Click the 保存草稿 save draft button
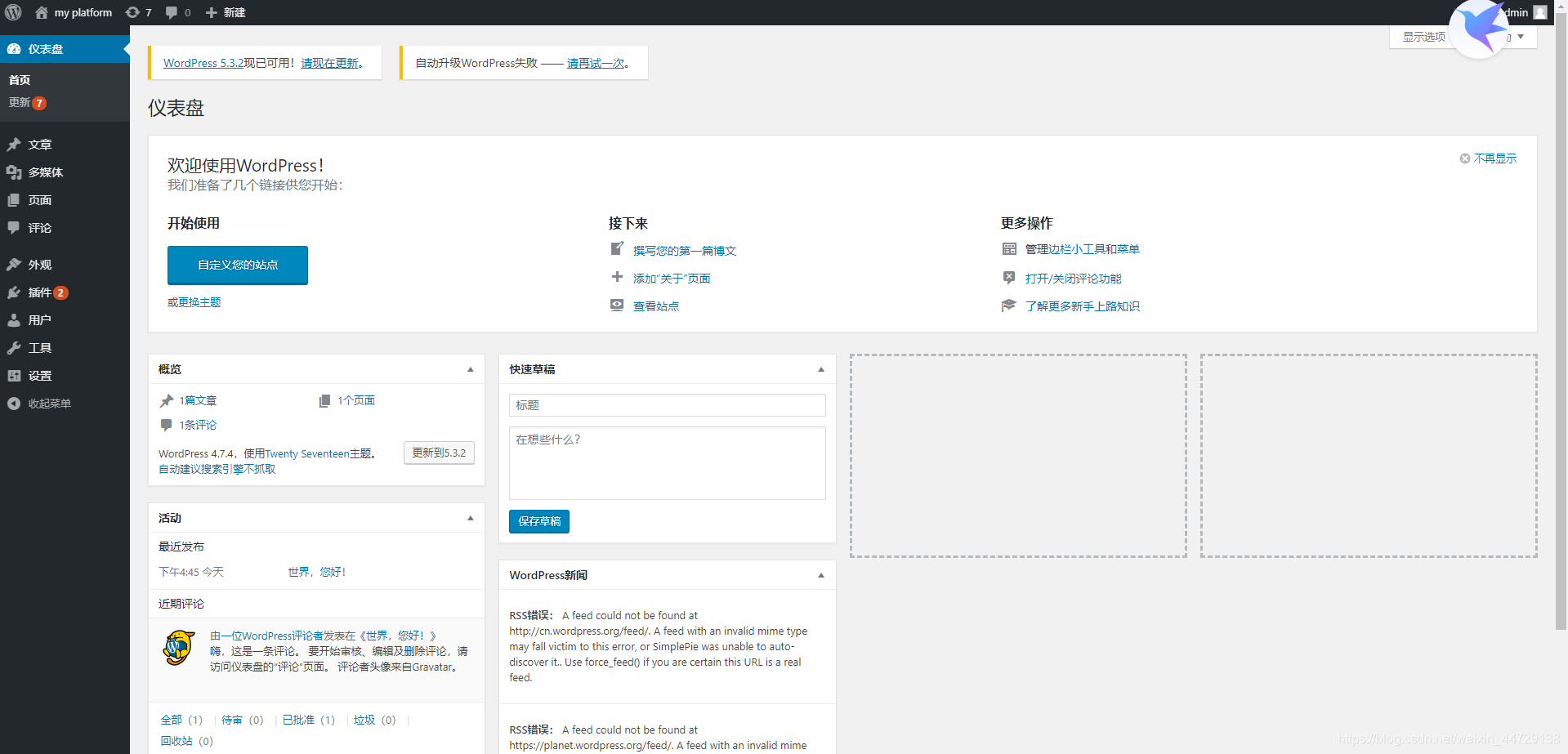The image size is (1568, 754). [539, 521]
